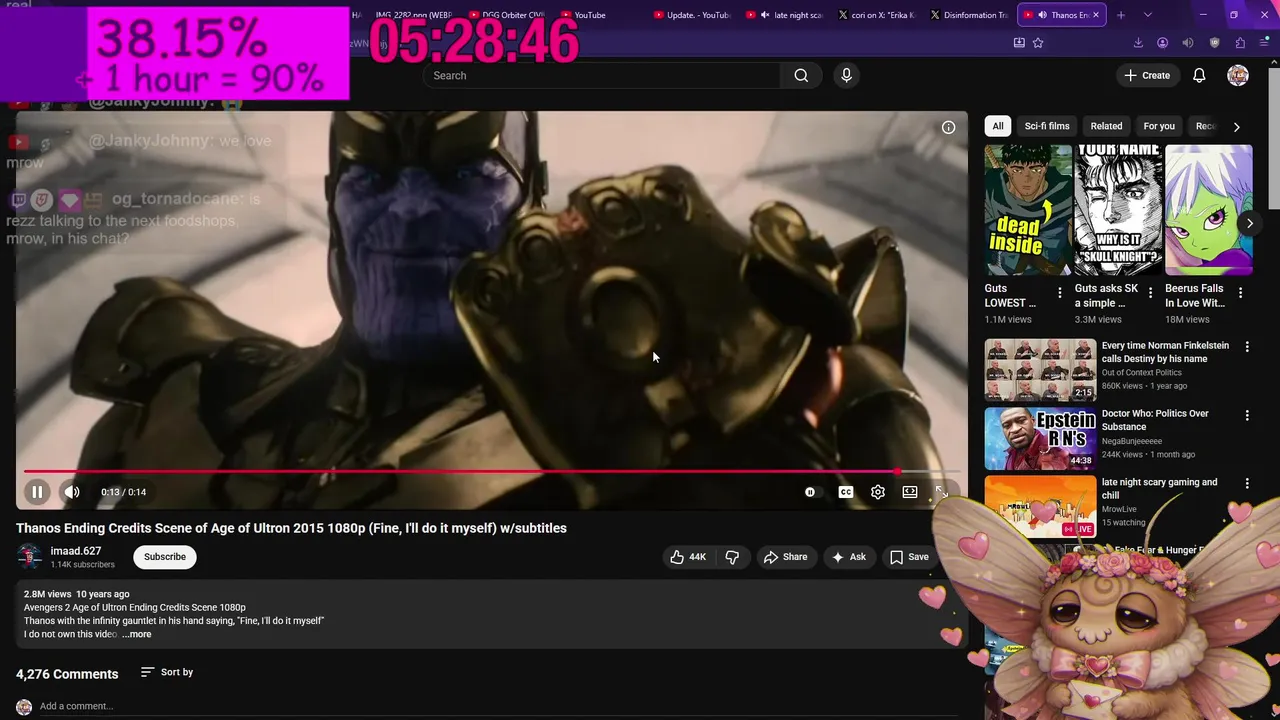The image size is (1280, 720).
Task: Switch to theater mode icon
Action: click(910, 492)
